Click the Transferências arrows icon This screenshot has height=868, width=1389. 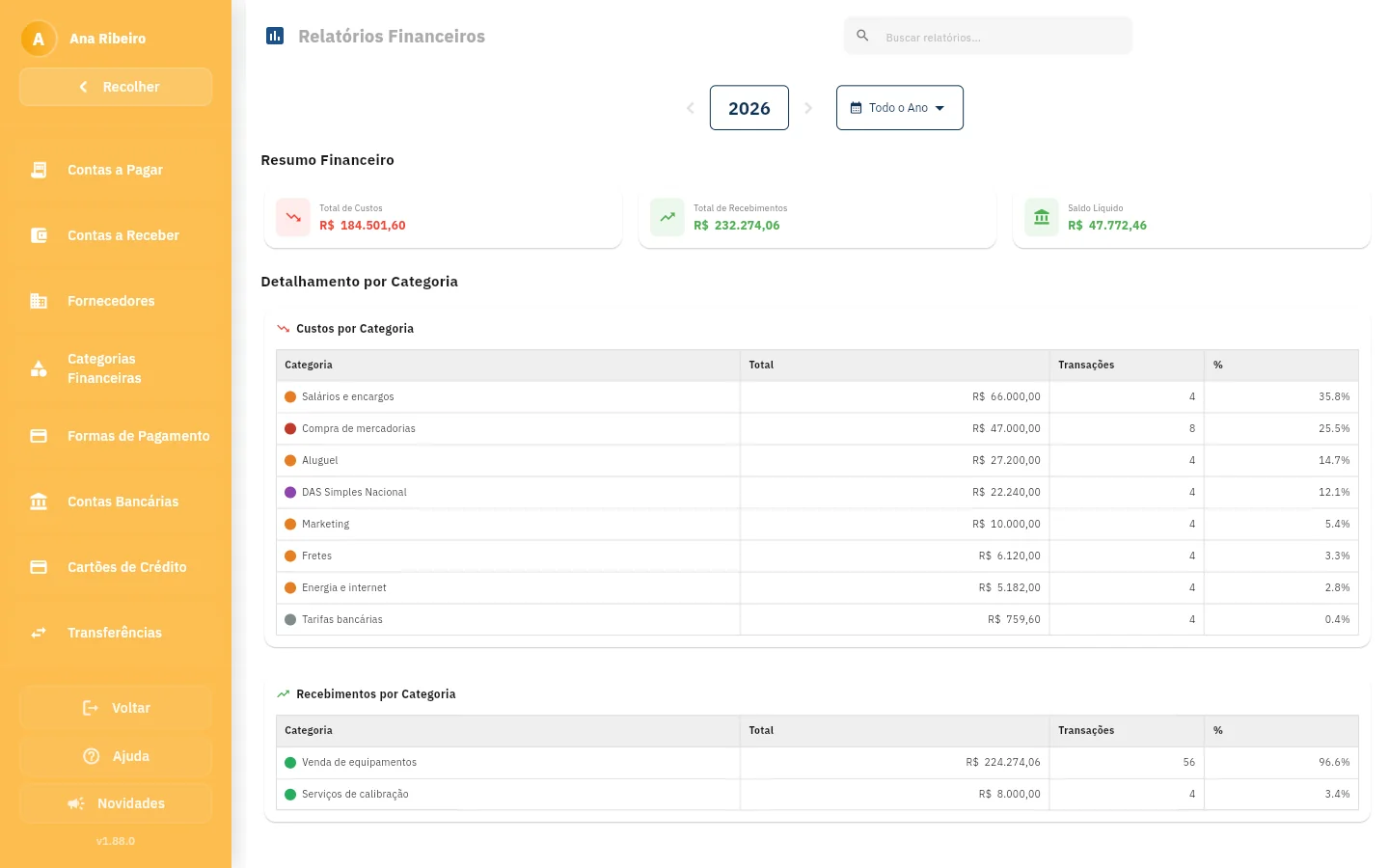point(39,633)
